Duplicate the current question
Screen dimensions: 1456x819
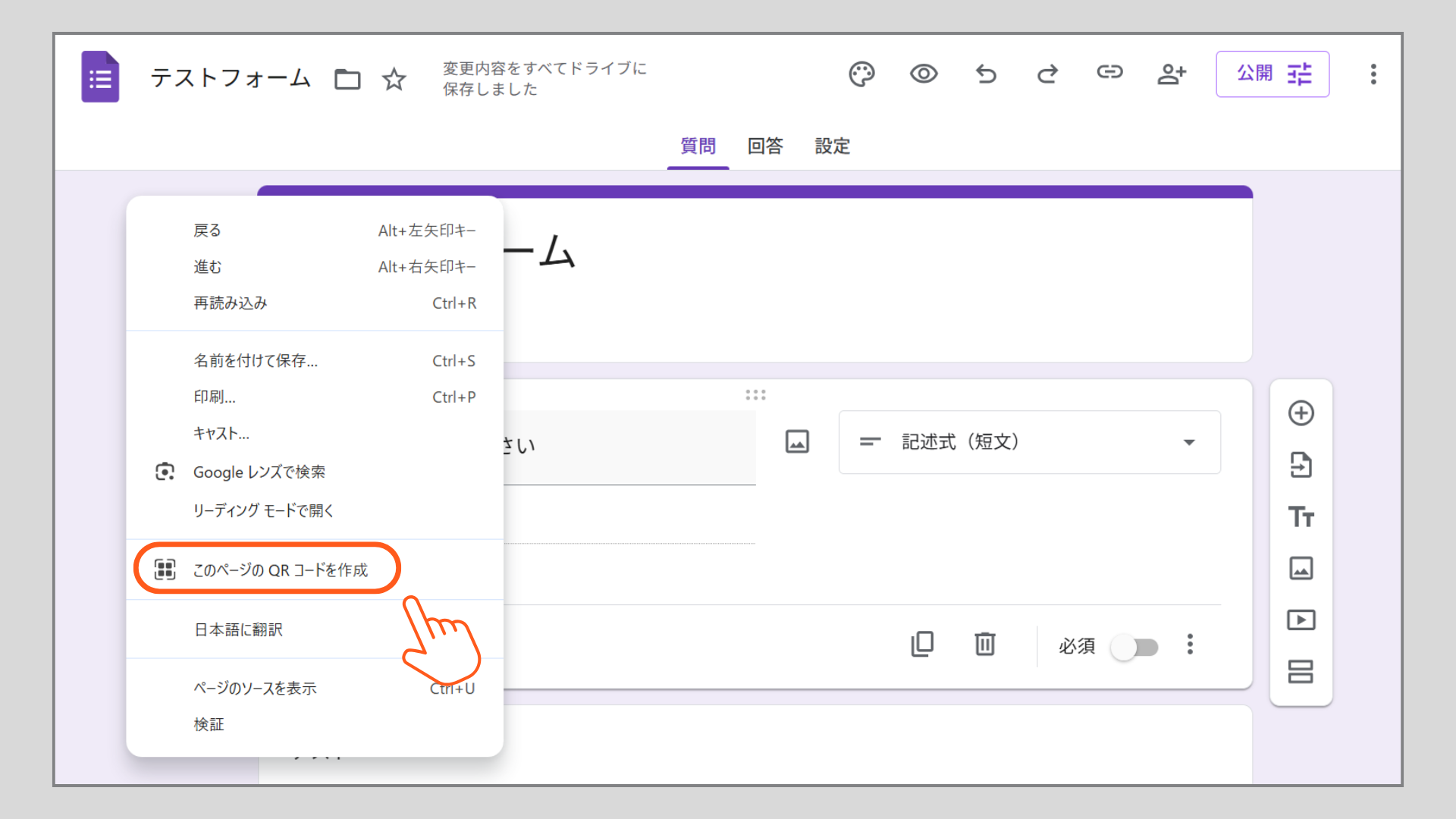point(922,645)
